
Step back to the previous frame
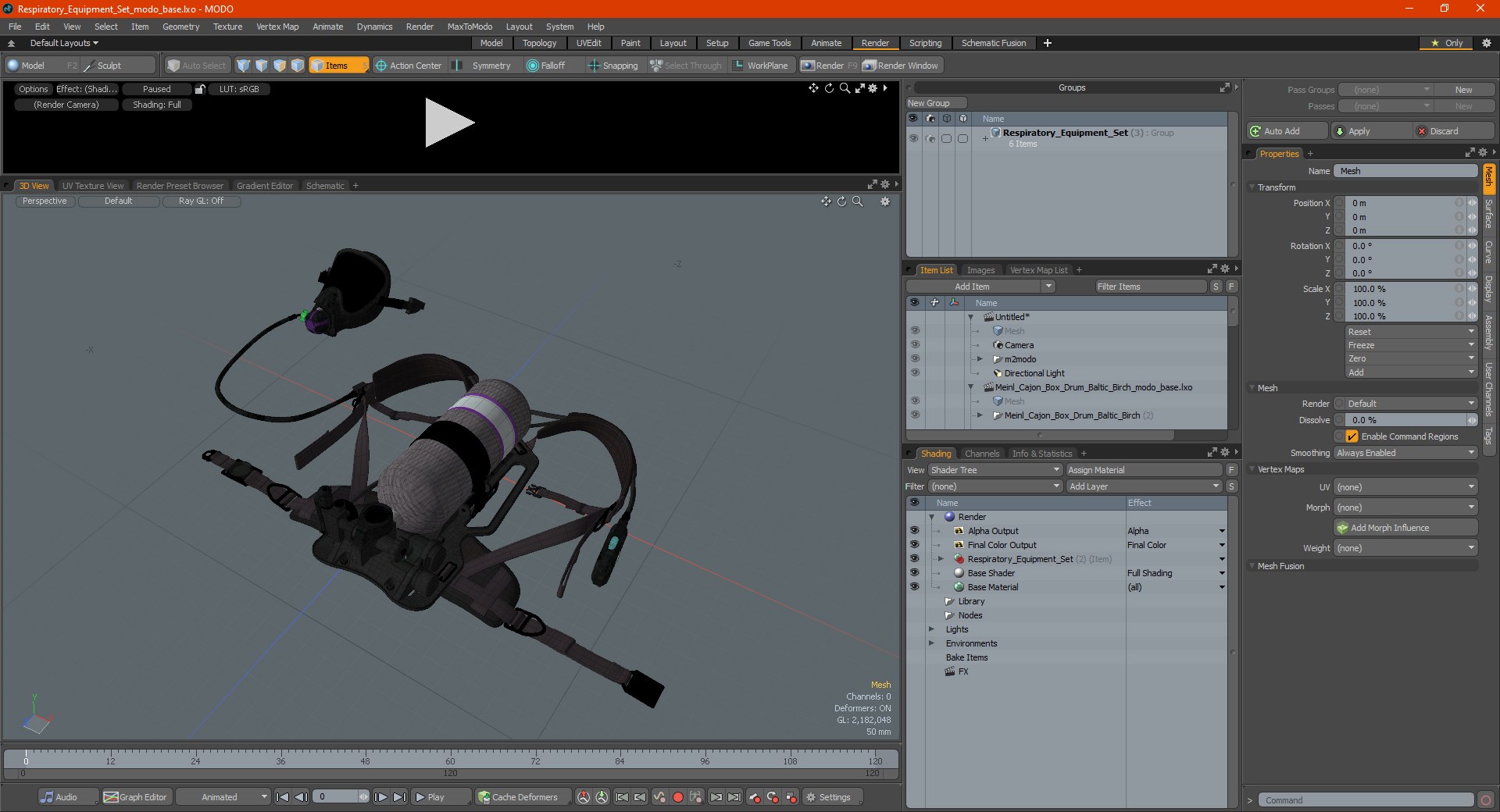pyautogui.click(x=301, y=797)
